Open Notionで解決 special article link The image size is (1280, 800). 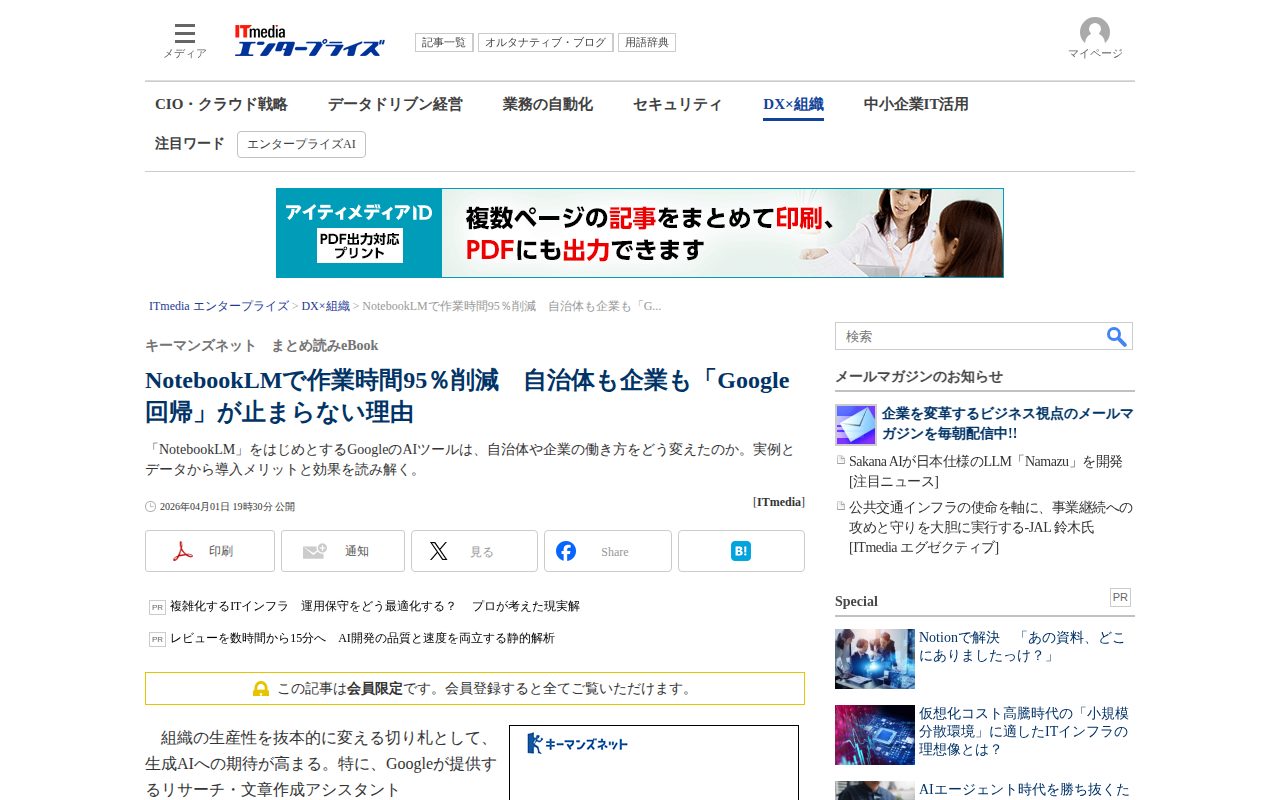coord(1022,647)
